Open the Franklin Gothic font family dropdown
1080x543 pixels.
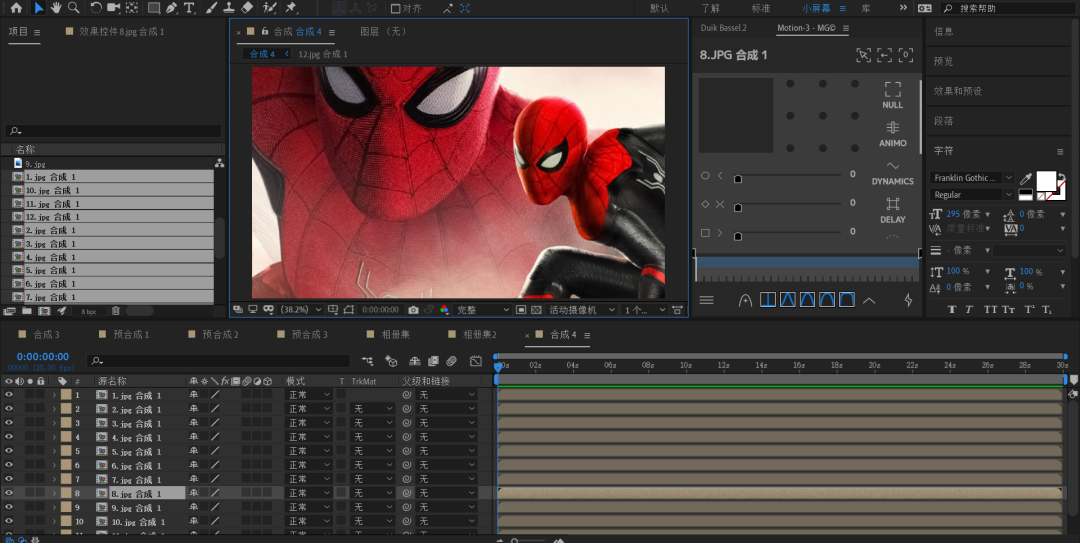click(x=972, y=178)
